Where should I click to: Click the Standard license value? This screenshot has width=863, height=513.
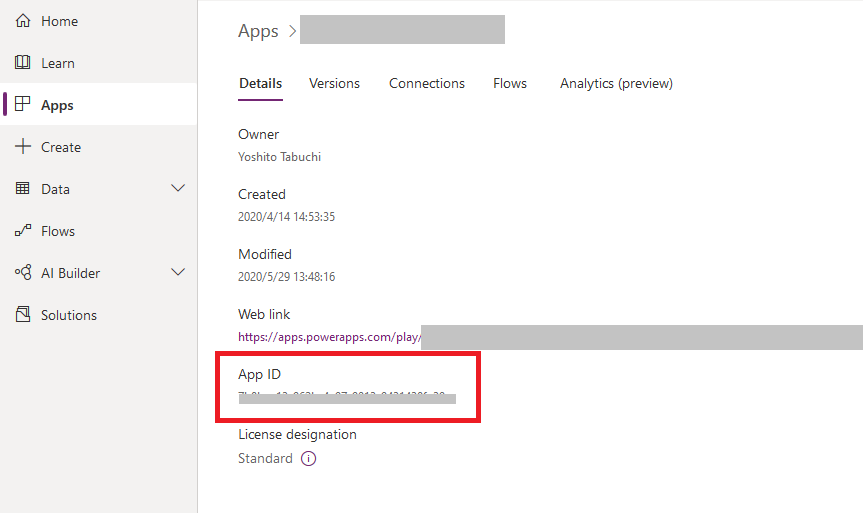click(x=265, y=459)
